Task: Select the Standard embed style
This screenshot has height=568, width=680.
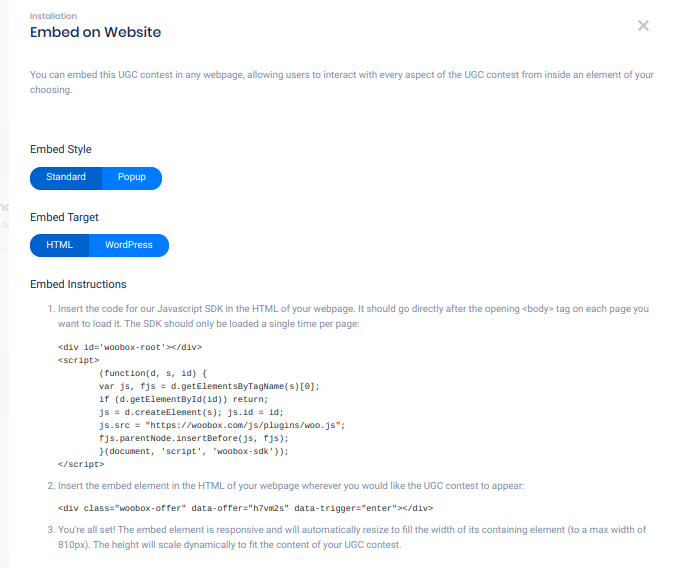Action: pyautogui.click(x=66, y=178)
